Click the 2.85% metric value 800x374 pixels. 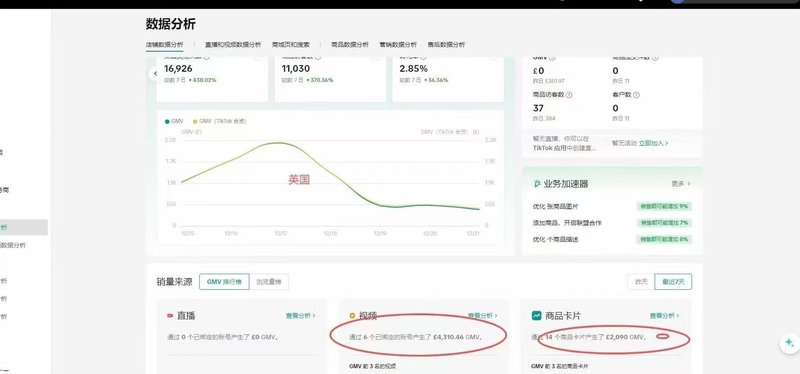[414, 69]
